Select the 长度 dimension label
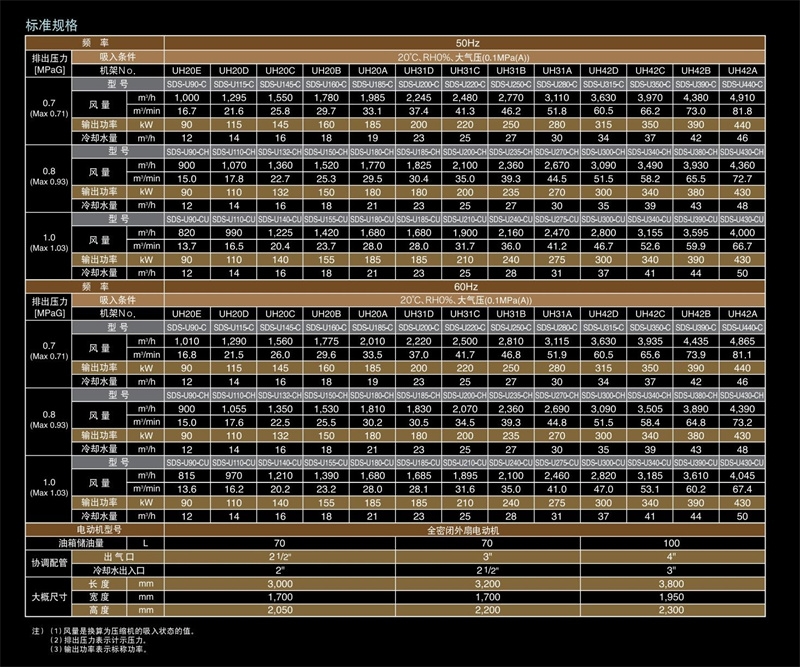Viewport: 800px width, 667px height. (99, 583)
